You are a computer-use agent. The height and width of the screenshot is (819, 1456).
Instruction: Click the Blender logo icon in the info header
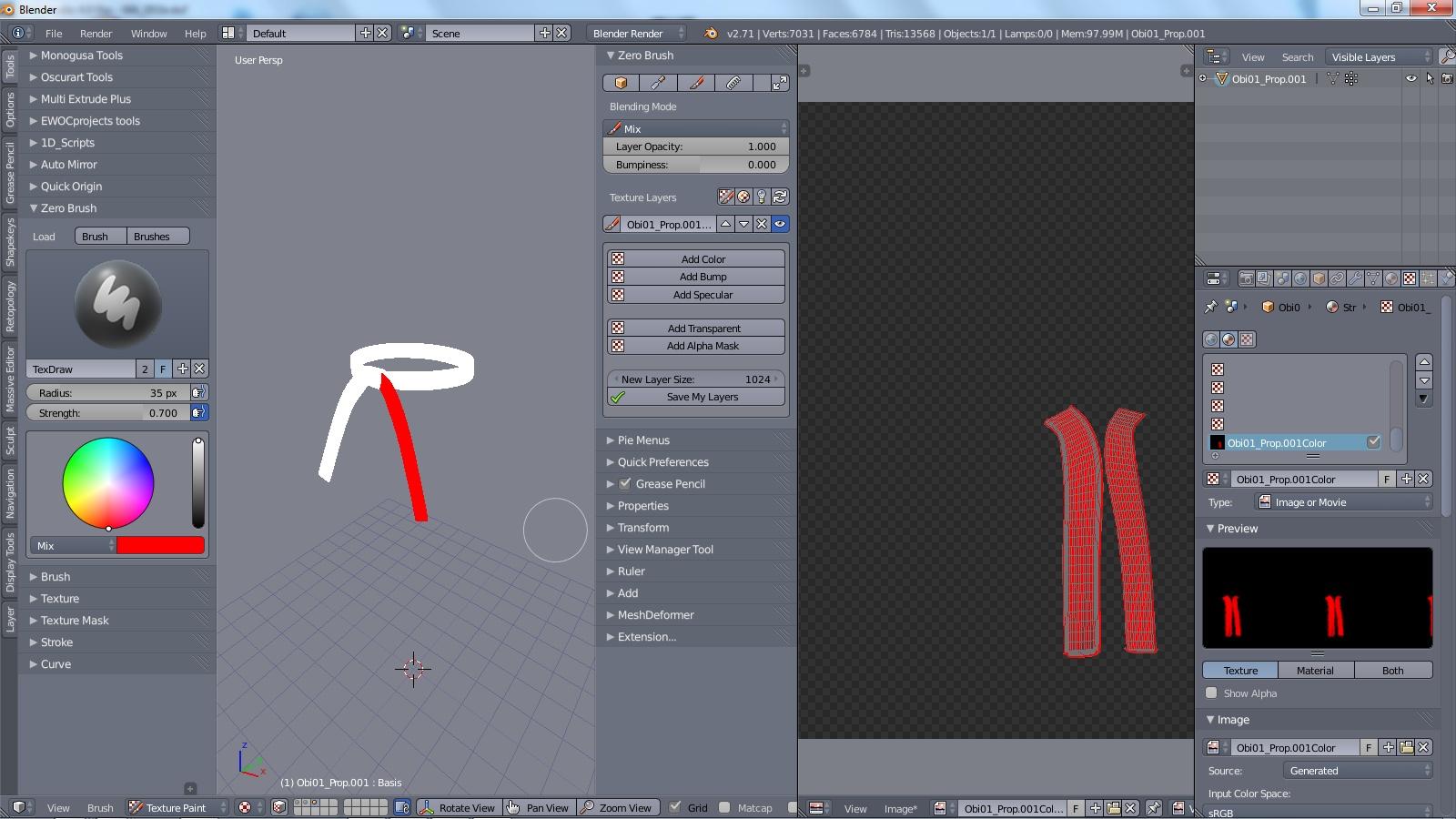pos(711,33)
